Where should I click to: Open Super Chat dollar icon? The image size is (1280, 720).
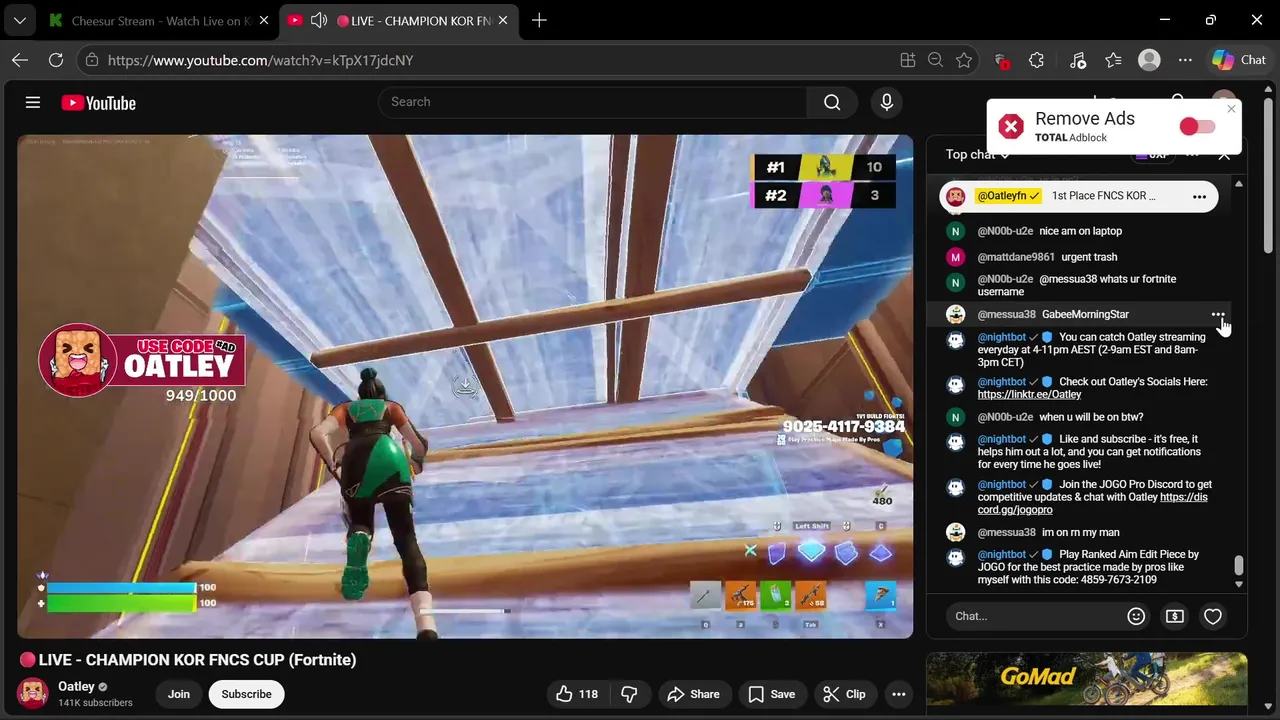point(1174,616)
